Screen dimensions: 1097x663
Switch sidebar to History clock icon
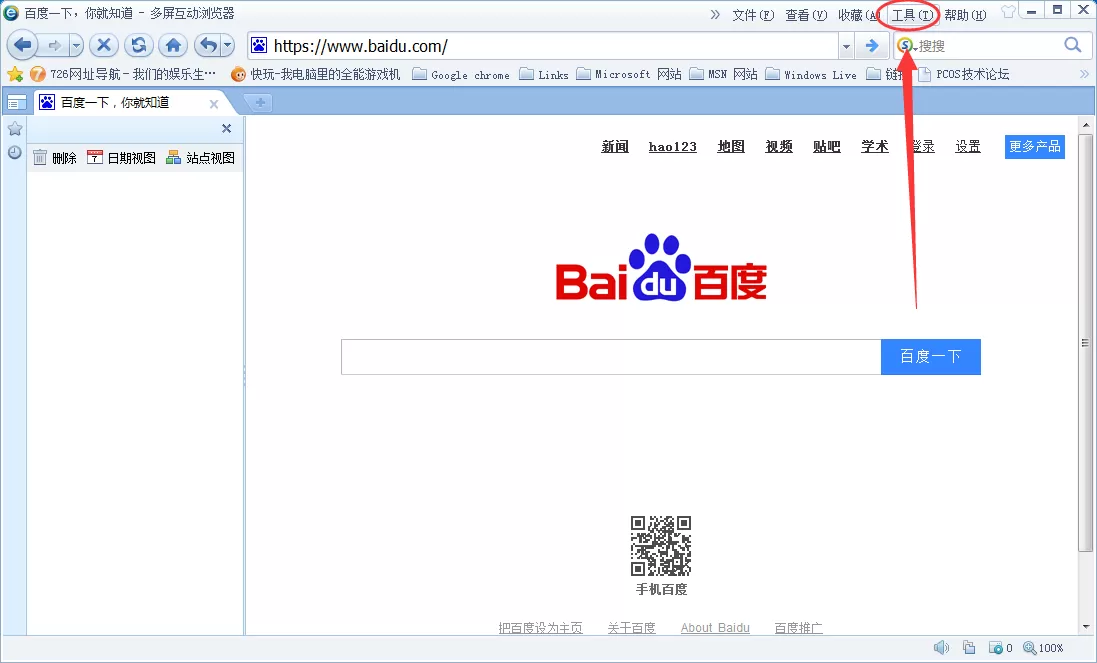[15, 152]
